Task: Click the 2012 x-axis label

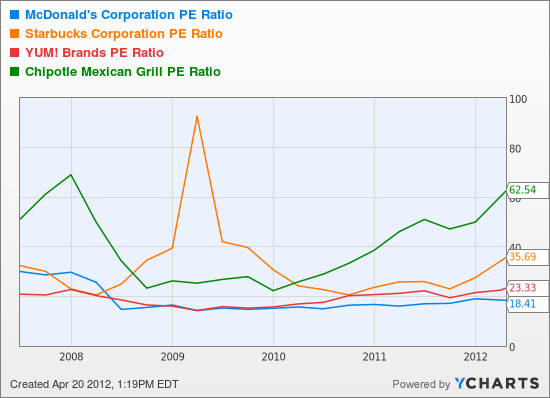Action: (475, 357)
